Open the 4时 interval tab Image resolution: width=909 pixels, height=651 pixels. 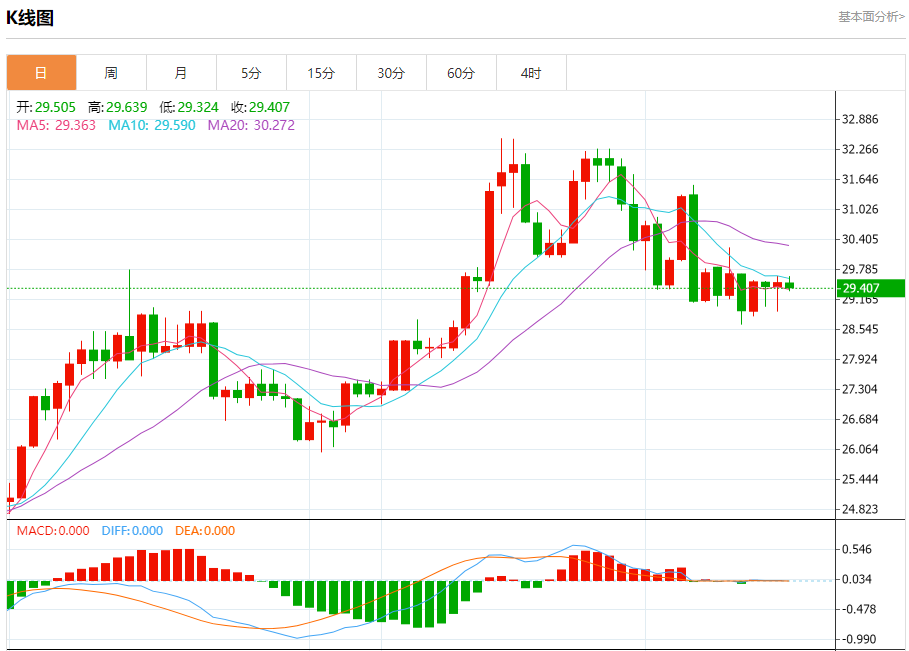pos(532,73)
